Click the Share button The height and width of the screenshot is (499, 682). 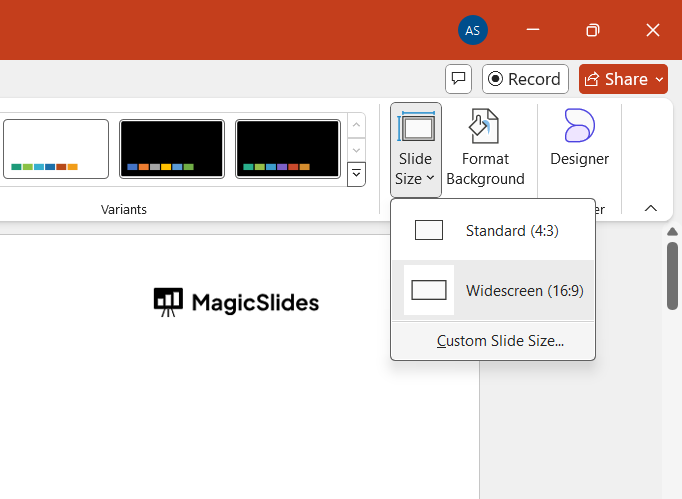click(615, 79)
